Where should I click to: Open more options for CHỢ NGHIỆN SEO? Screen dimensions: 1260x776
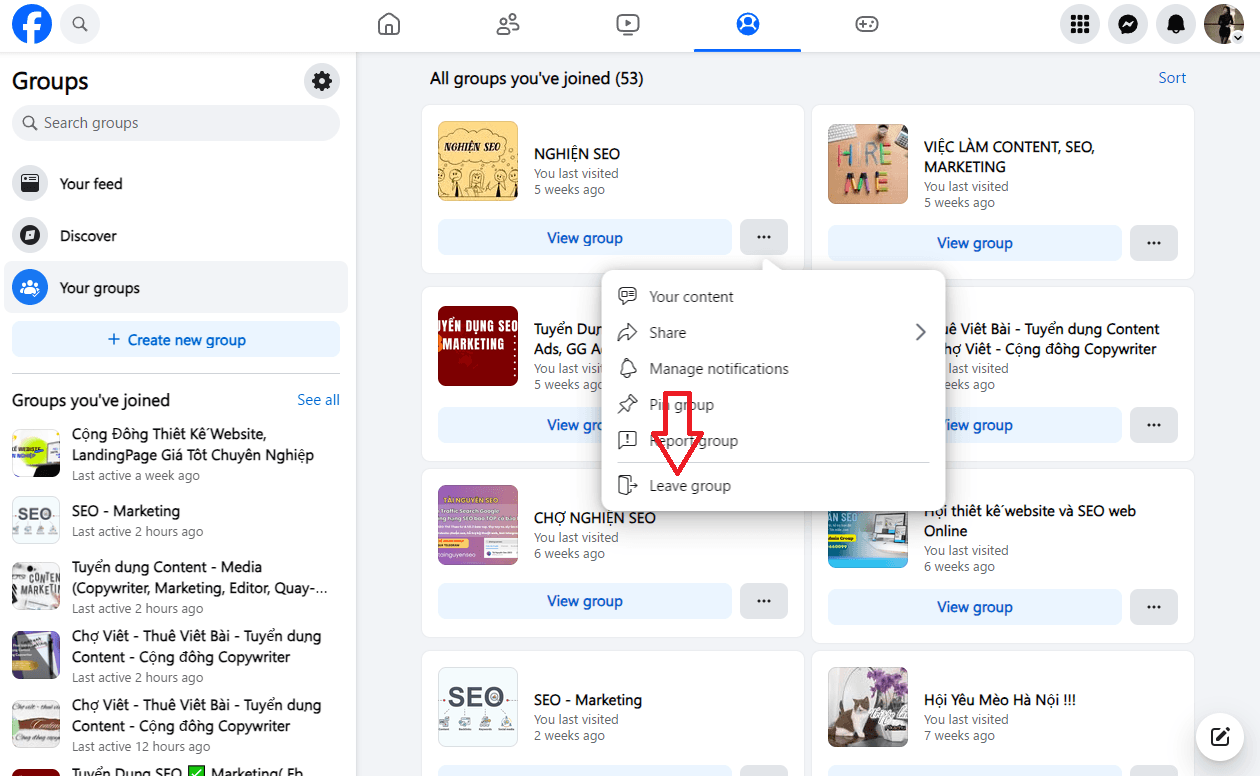click(x=764, y=601)
